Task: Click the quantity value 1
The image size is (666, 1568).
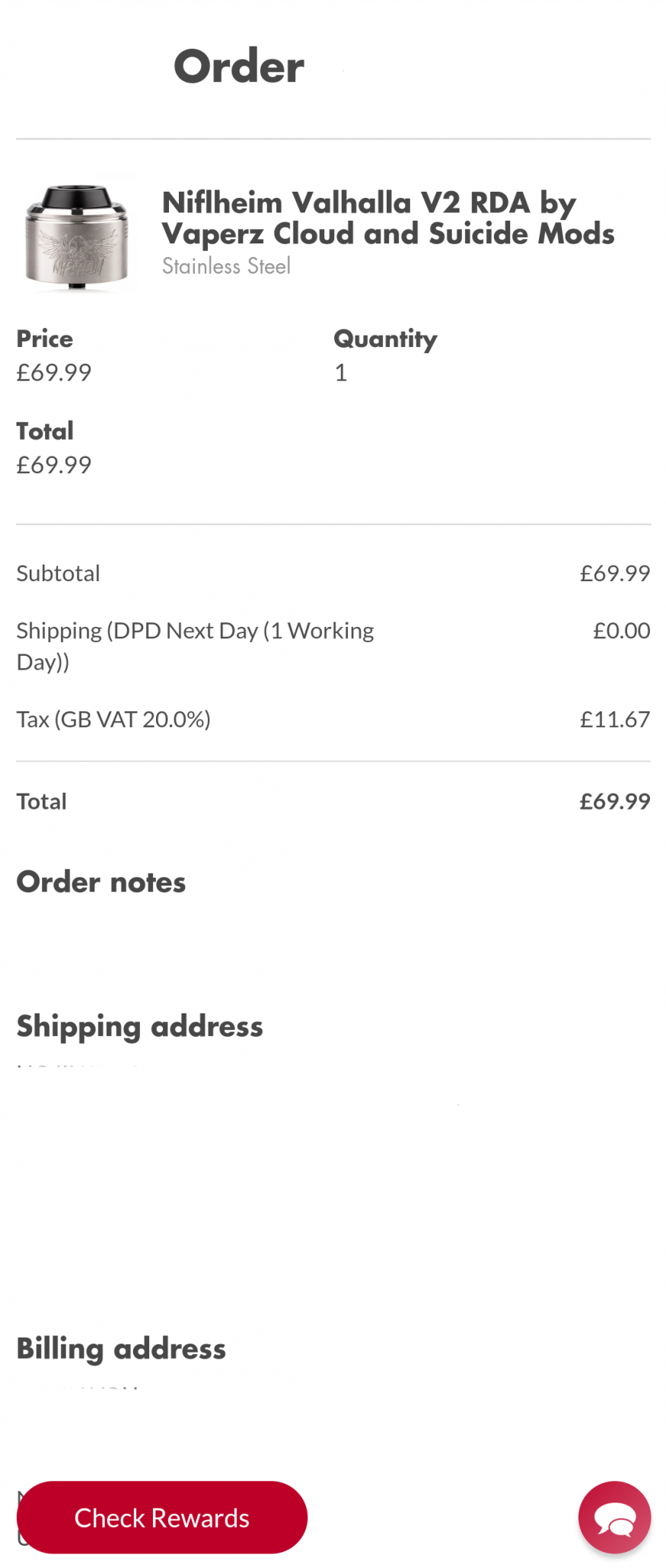Action: pyautogui.click(x=341, y=373)
